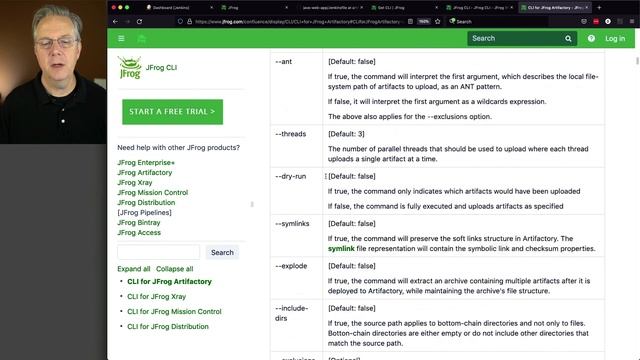Viewport: 640px width, 360px height.
Task: Click the sidebar resize handle
Action: click(252, 204)
